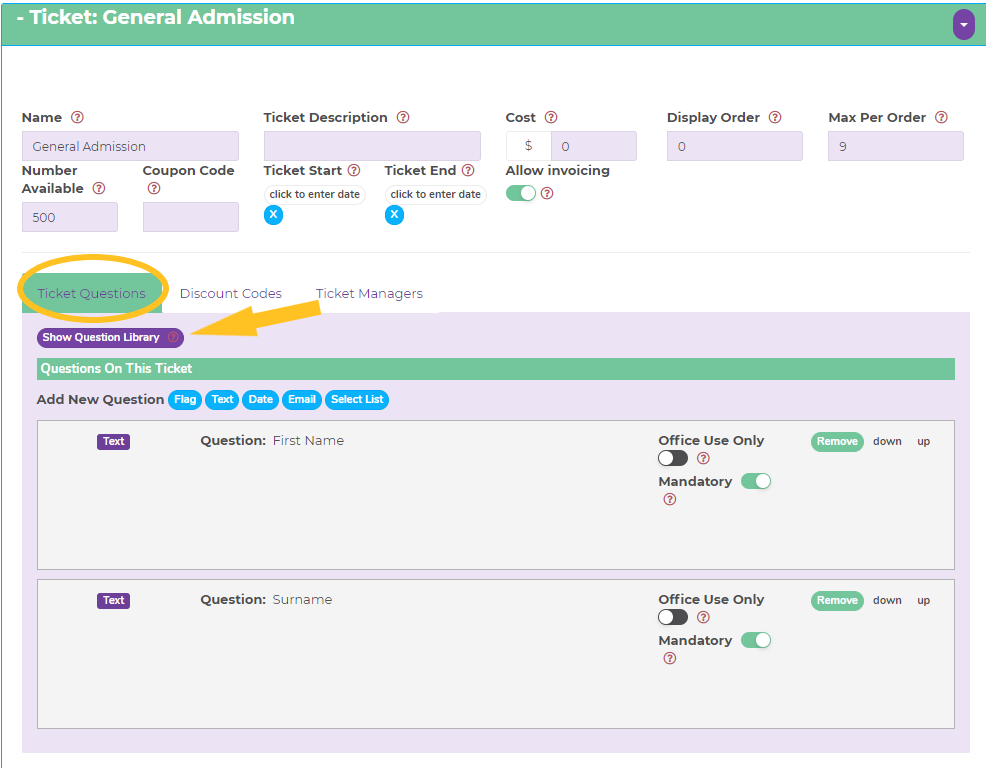Open Ticket Start date picker

(x=314, y=194)
